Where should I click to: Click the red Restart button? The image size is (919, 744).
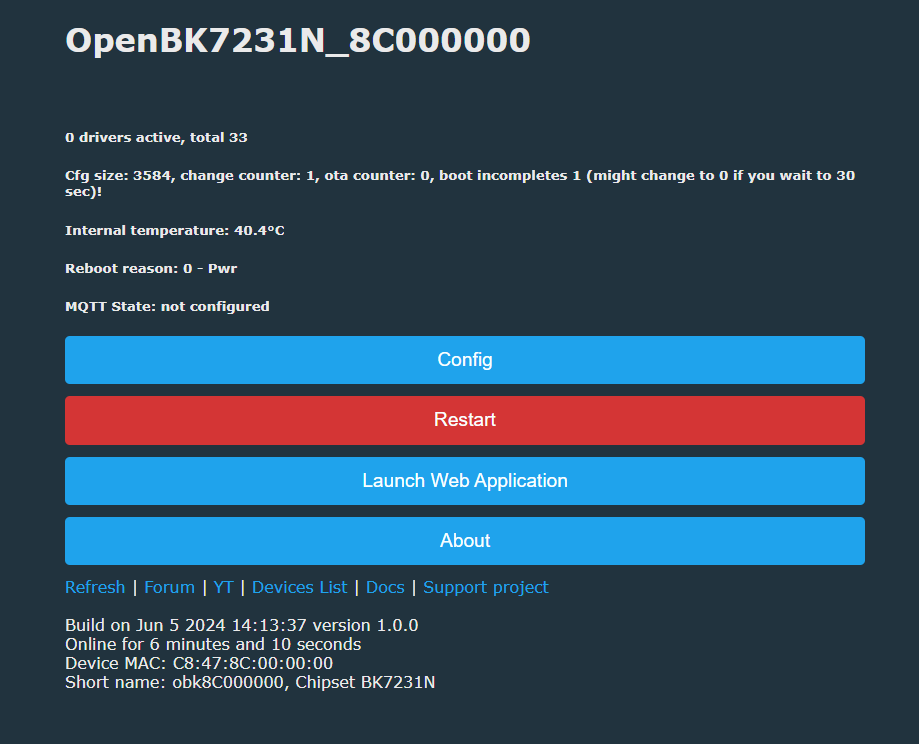465,420
